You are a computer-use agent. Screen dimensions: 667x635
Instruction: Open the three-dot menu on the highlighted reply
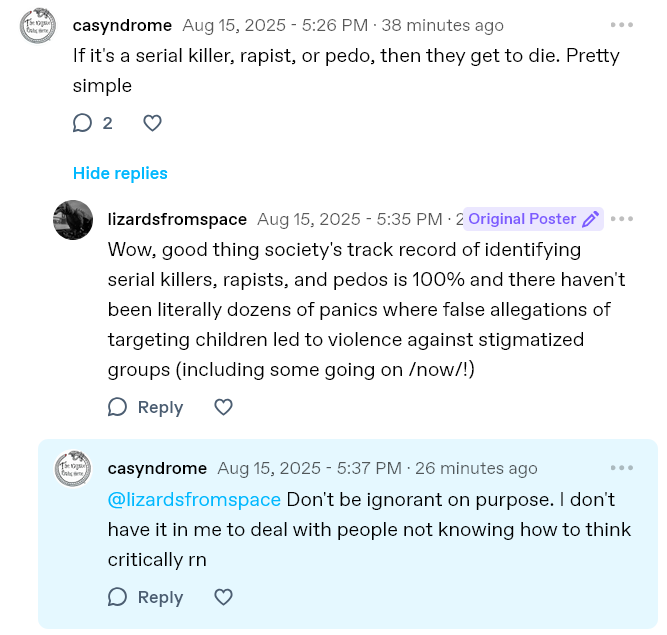coord(622,468)
